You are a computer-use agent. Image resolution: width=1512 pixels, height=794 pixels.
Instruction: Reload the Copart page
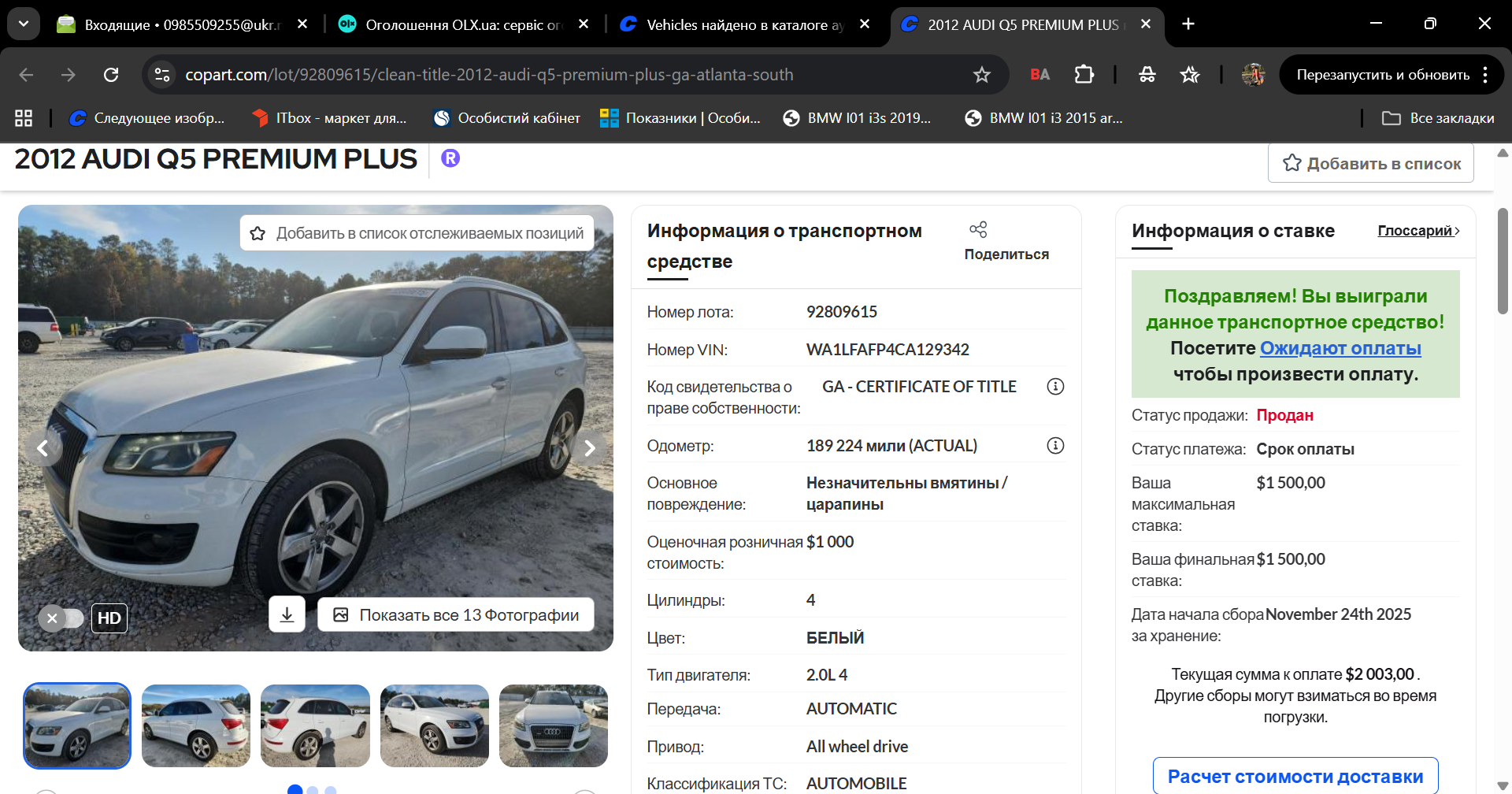[111, 75]
